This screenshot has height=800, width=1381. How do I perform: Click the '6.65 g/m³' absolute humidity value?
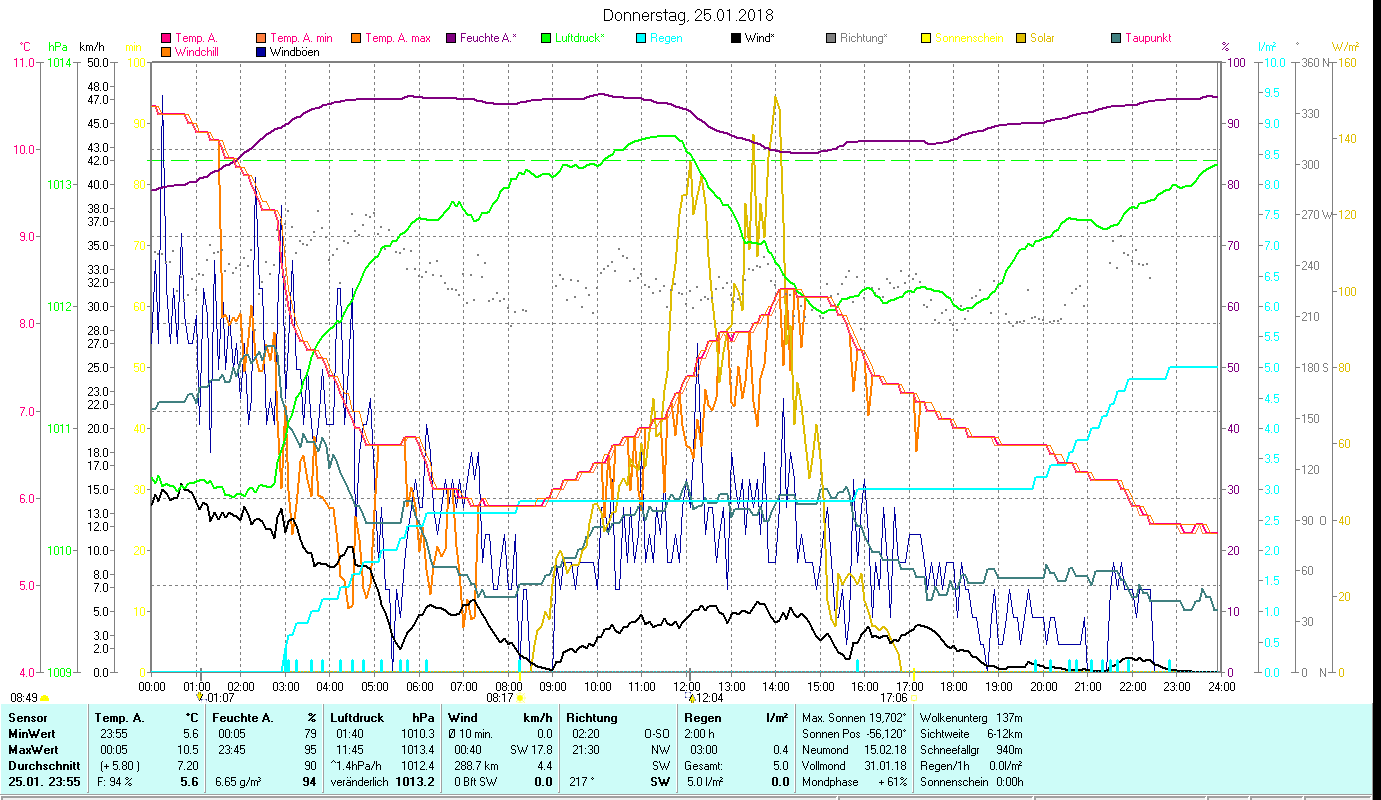[239, 782]
